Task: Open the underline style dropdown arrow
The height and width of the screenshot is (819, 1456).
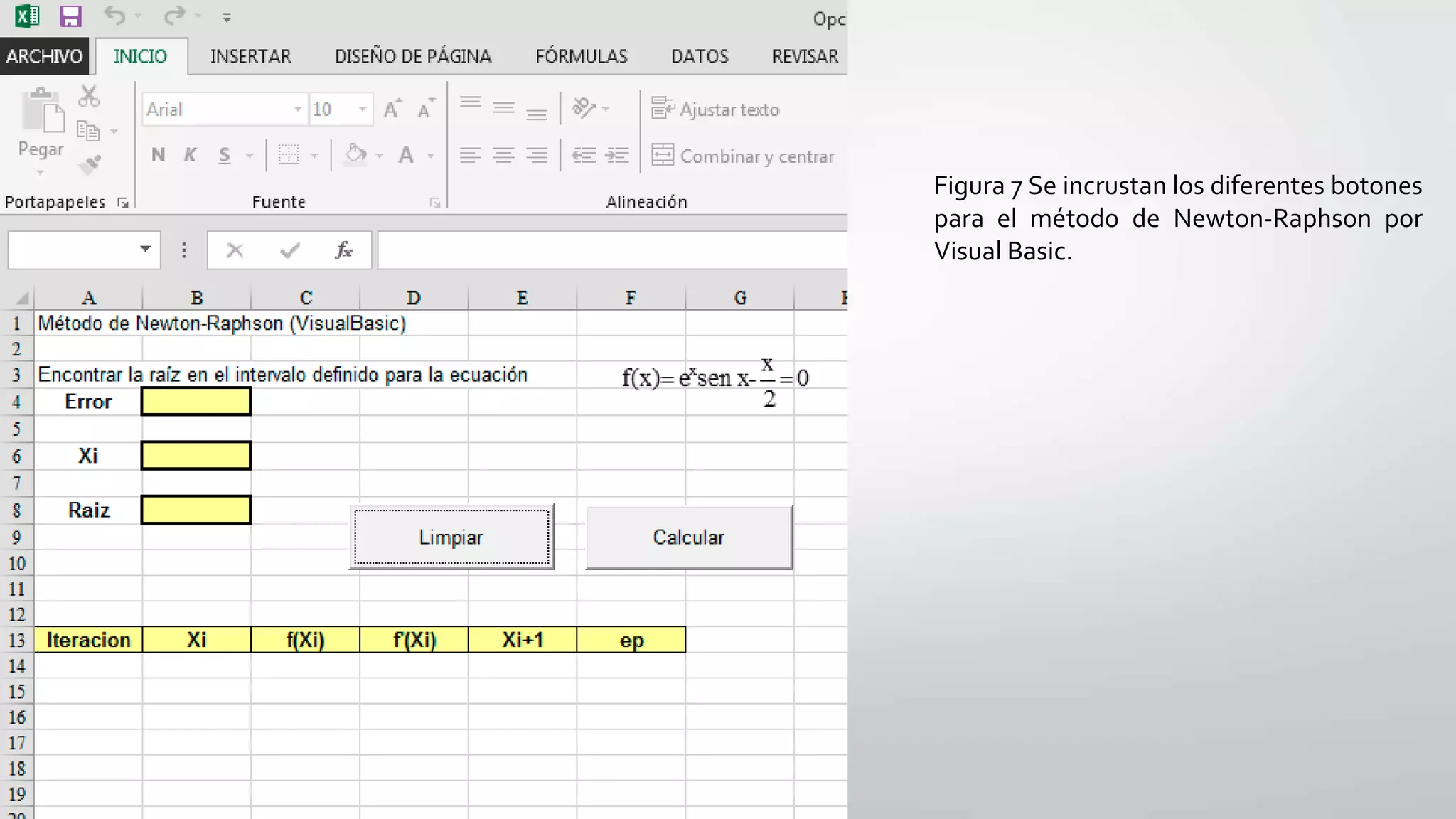Action: click(249, 156)
